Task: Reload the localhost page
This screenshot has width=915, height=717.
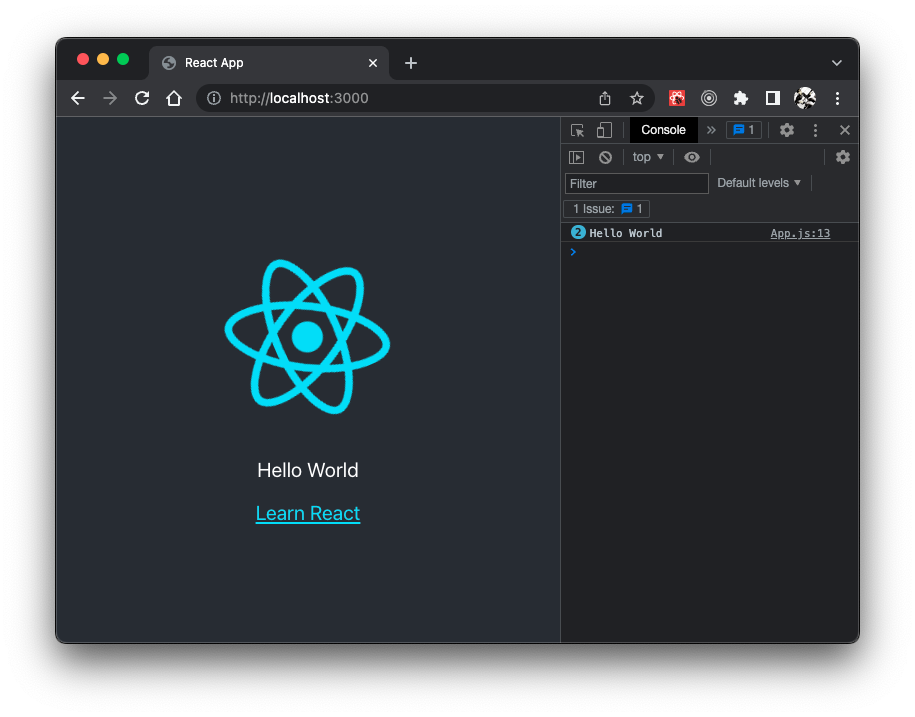Action: [142, 98]
